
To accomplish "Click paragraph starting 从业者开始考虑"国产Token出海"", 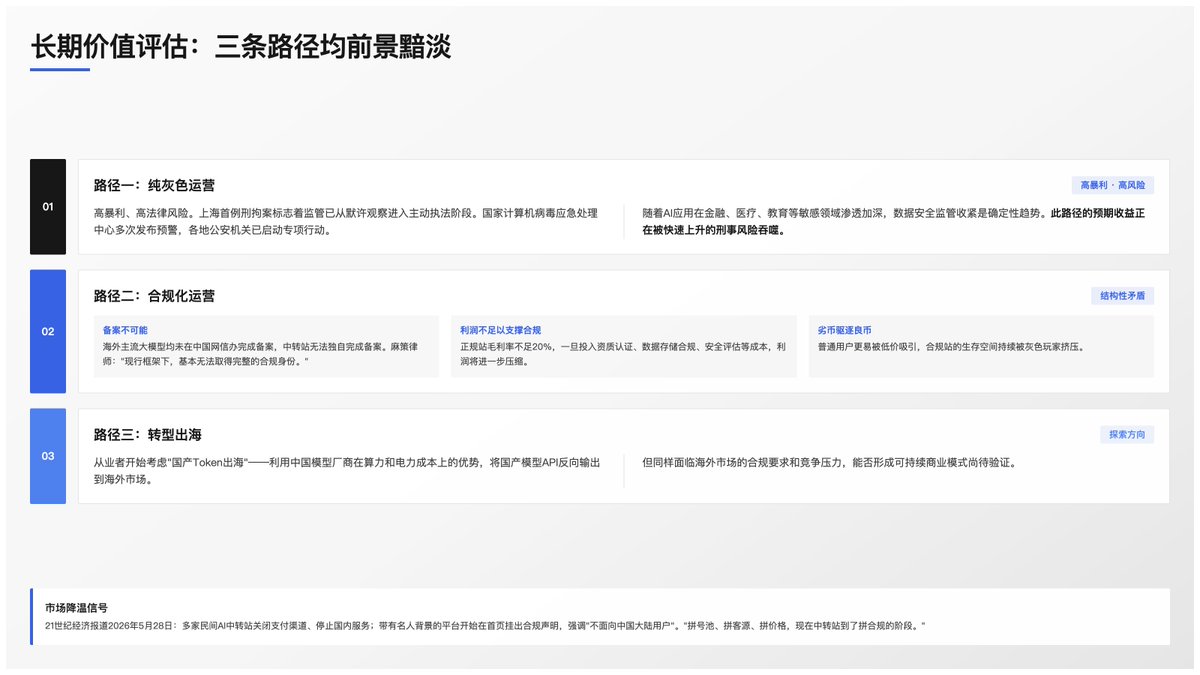I will (346, 471).
